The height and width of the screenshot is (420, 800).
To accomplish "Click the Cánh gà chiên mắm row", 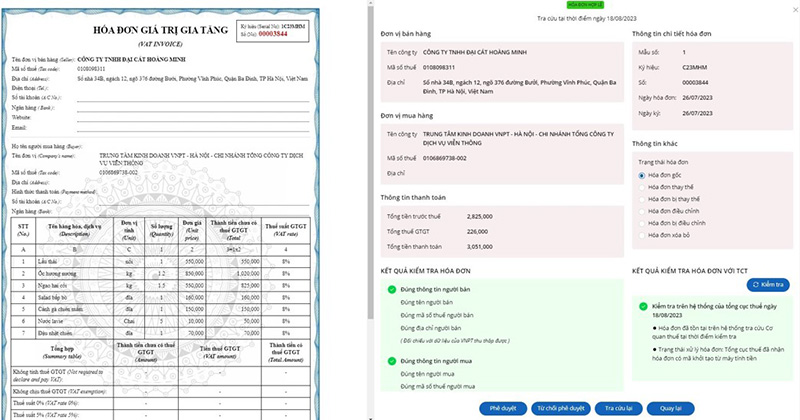I will [160, 309].
